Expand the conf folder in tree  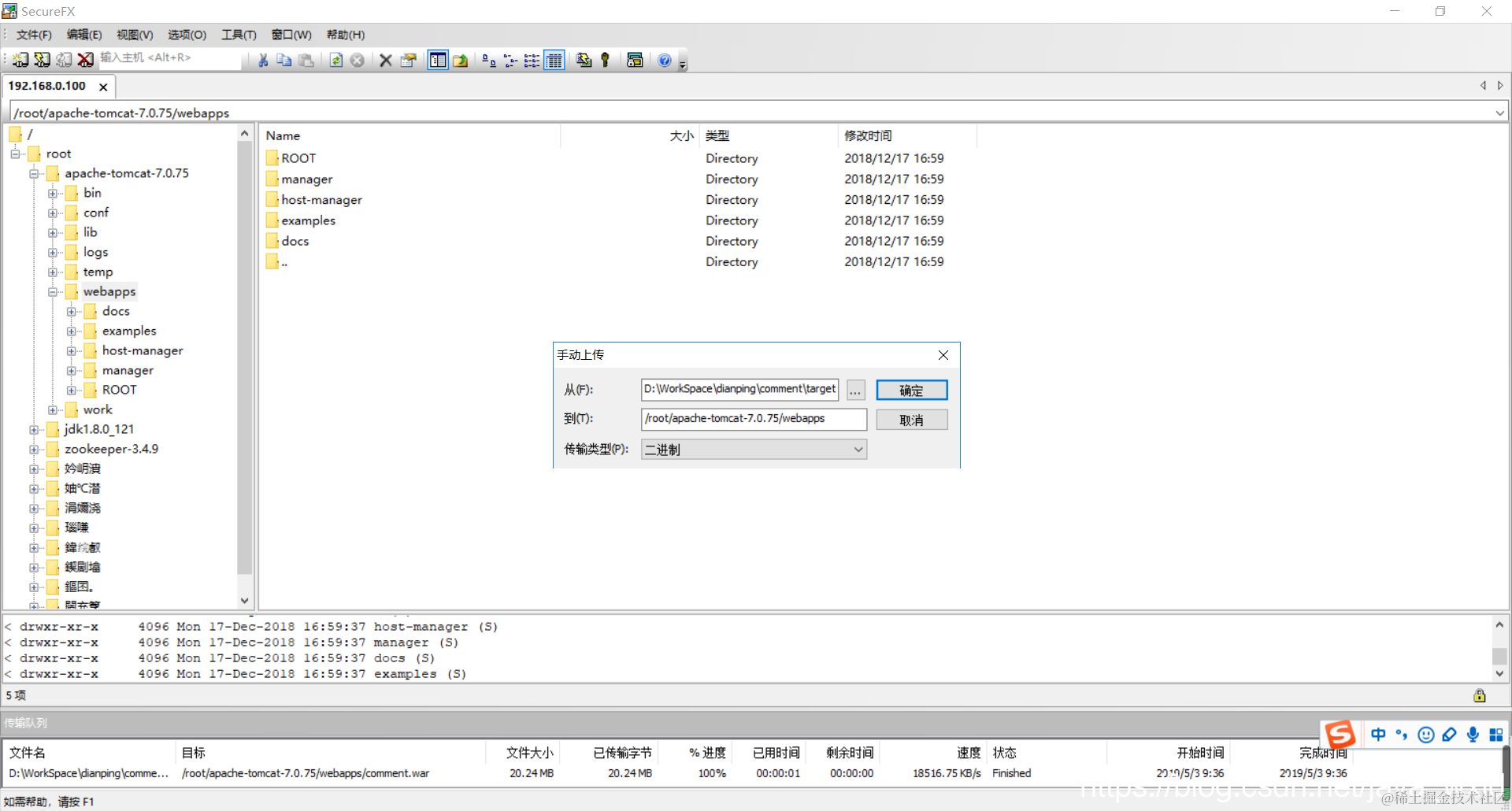53,213
